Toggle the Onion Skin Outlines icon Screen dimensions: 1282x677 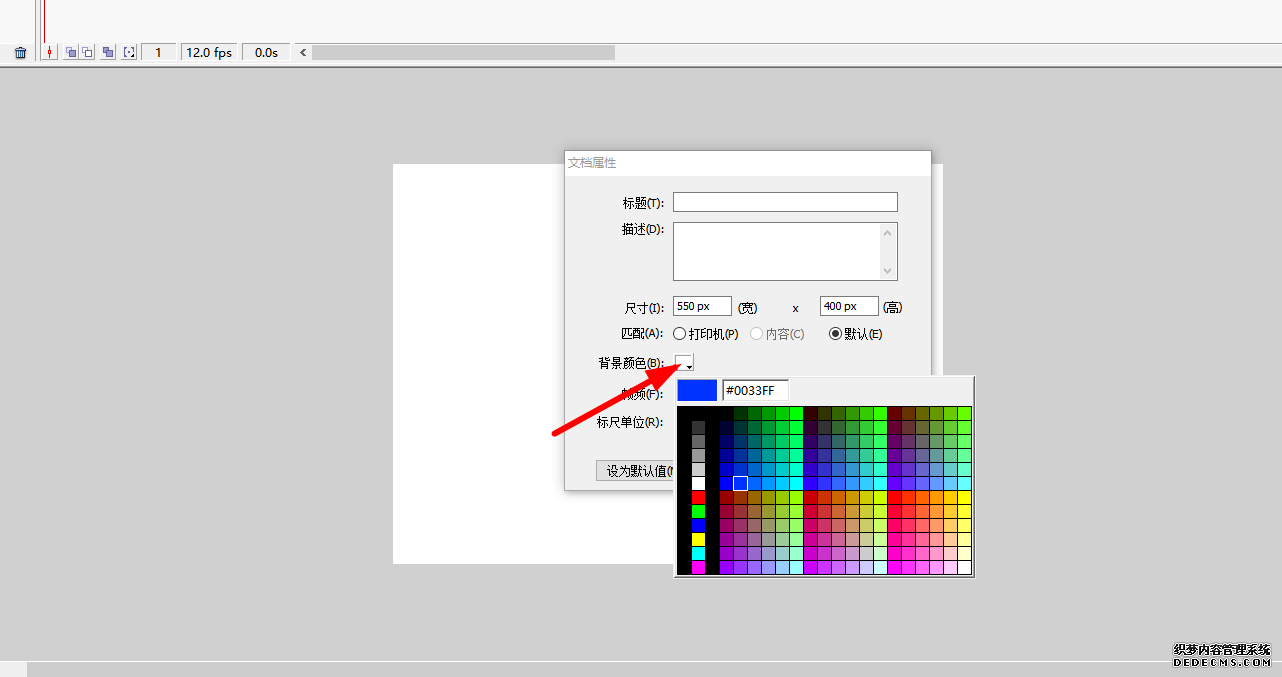[88, 52]
